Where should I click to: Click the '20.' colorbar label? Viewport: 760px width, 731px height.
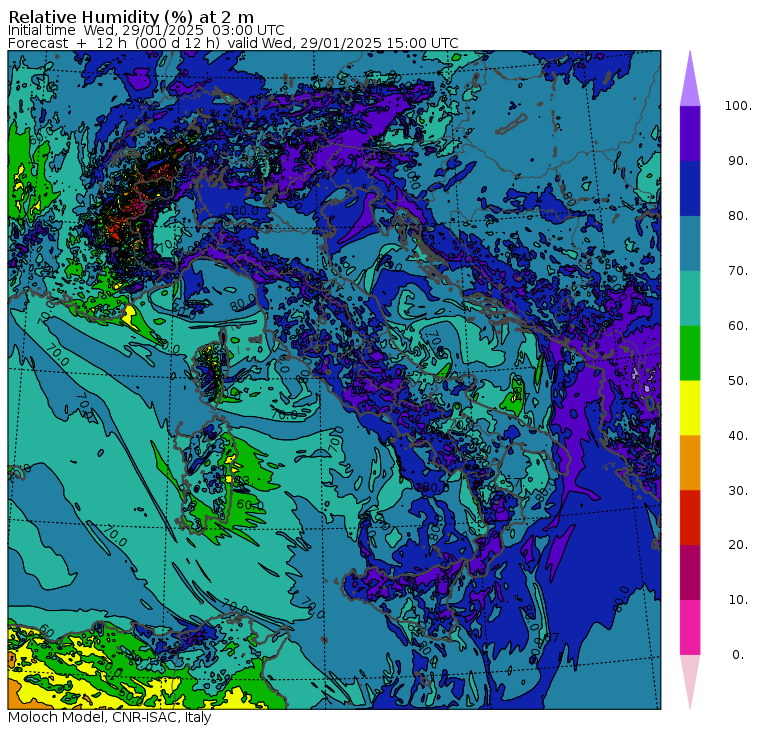coord(738,545)
